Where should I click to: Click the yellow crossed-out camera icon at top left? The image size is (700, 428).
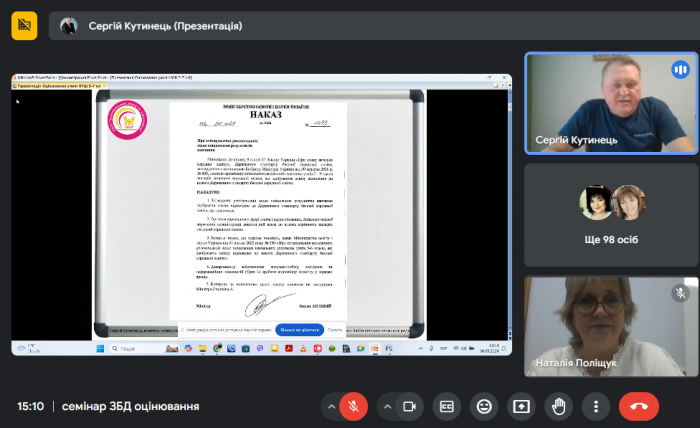tap(24, 26)
